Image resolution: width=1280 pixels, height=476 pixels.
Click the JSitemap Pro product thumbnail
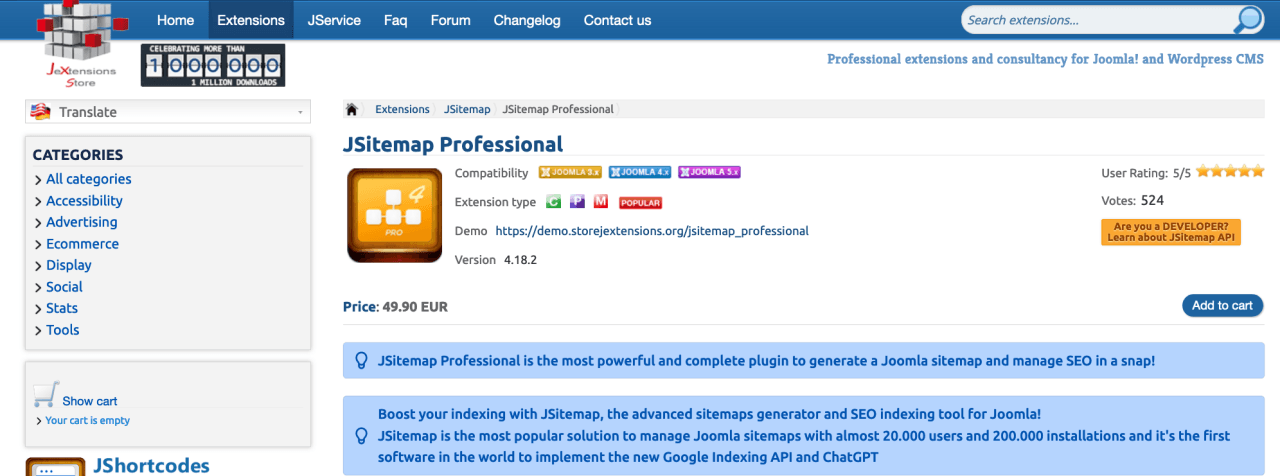pos(394,215)
